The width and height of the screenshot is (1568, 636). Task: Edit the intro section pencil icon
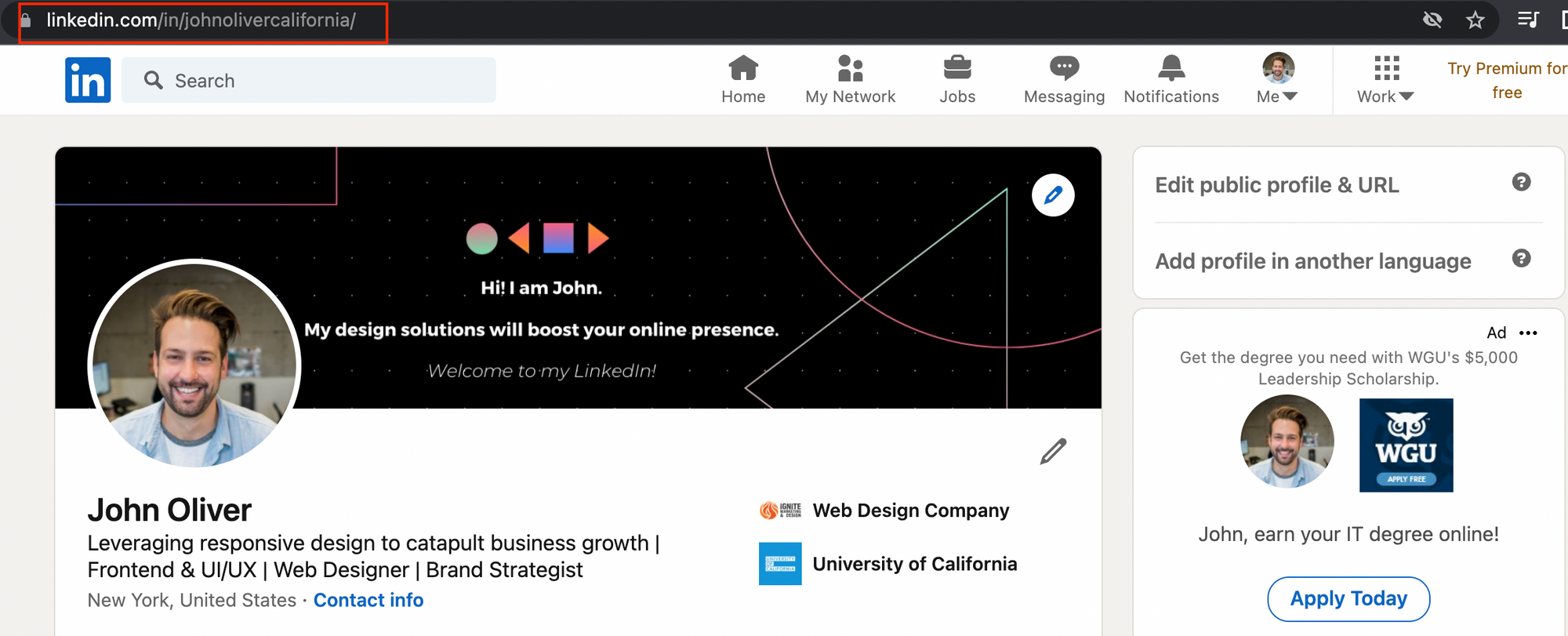[1054, 451]
